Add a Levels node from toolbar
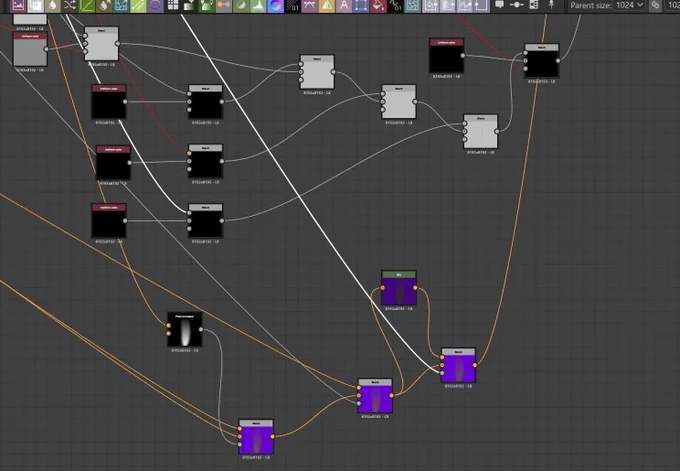Screen dimensions: 680x471 (x=258, y=5)
